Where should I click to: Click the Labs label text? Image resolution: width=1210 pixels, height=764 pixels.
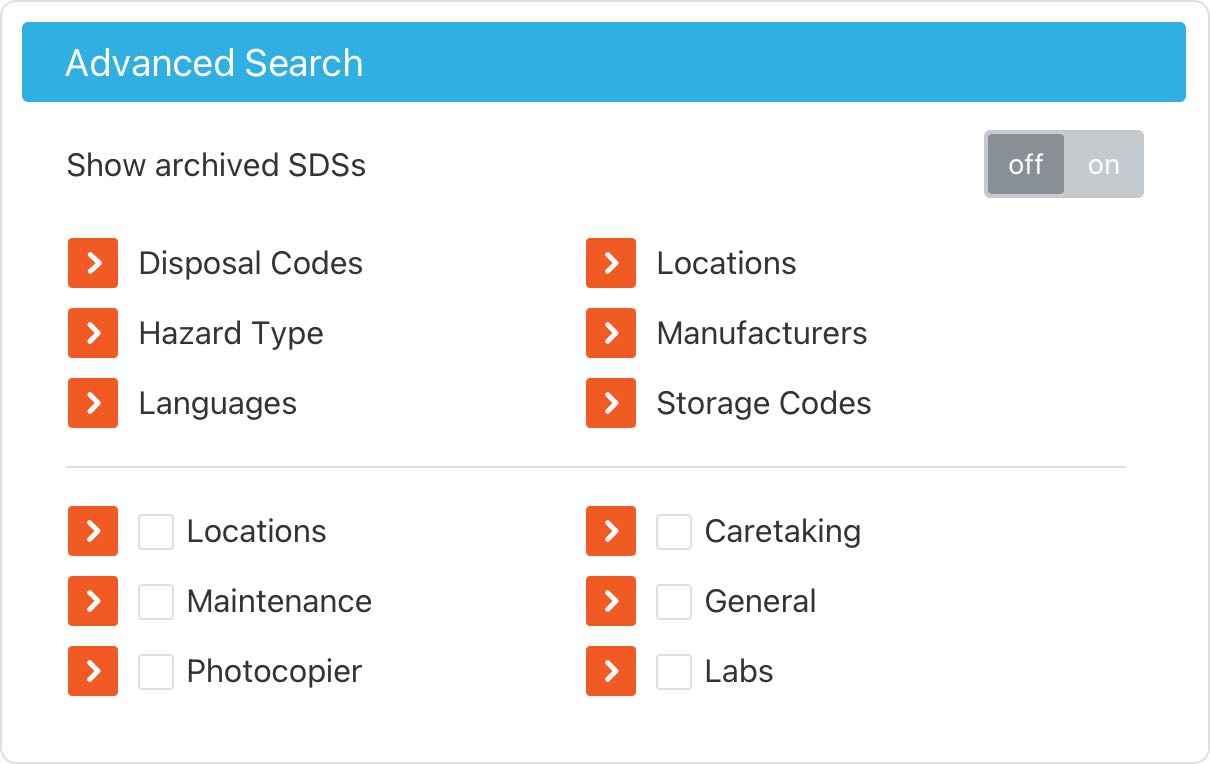click(739, 671)
